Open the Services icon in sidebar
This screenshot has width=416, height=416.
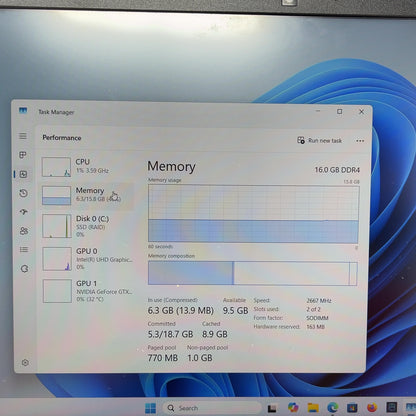[24, 269]
